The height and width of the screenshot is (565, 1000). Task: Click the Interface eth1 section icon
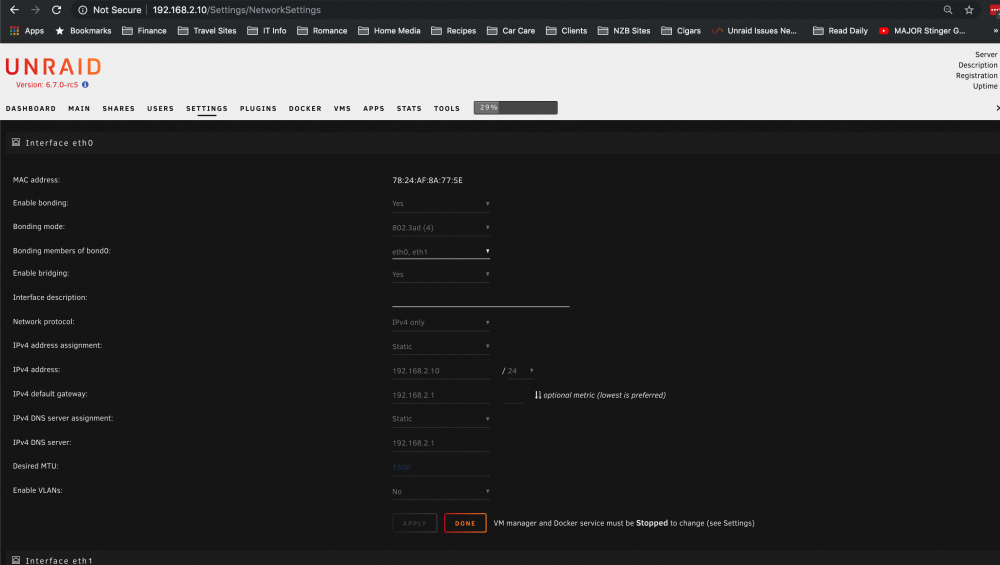[x=16, y=560]
